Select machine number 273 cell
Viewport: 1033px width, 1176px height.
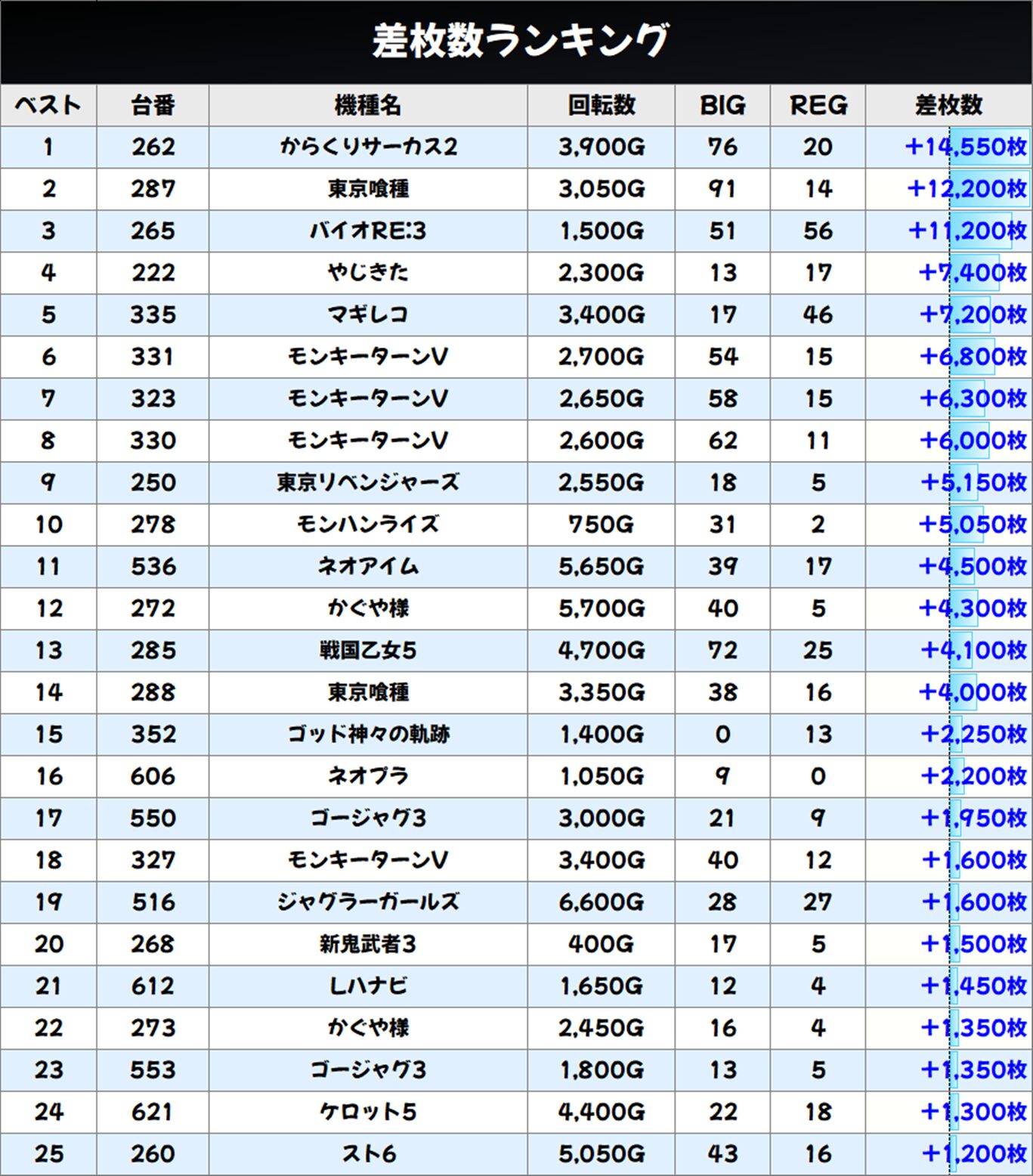153,1028
